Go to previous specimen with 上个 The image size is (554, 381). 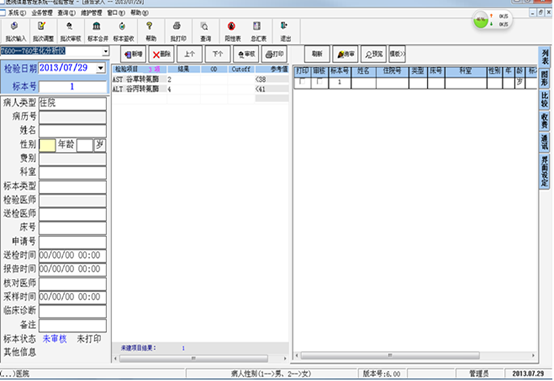click(190, 54)
